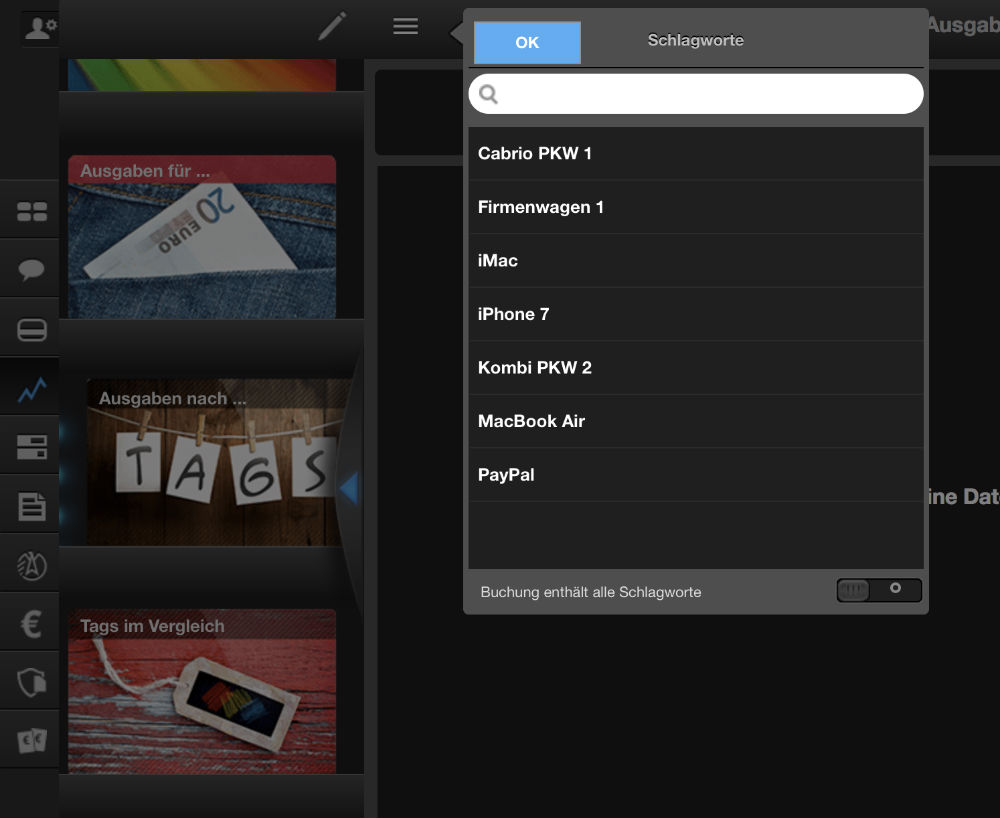Open the user settings icon

coord(40,28)
